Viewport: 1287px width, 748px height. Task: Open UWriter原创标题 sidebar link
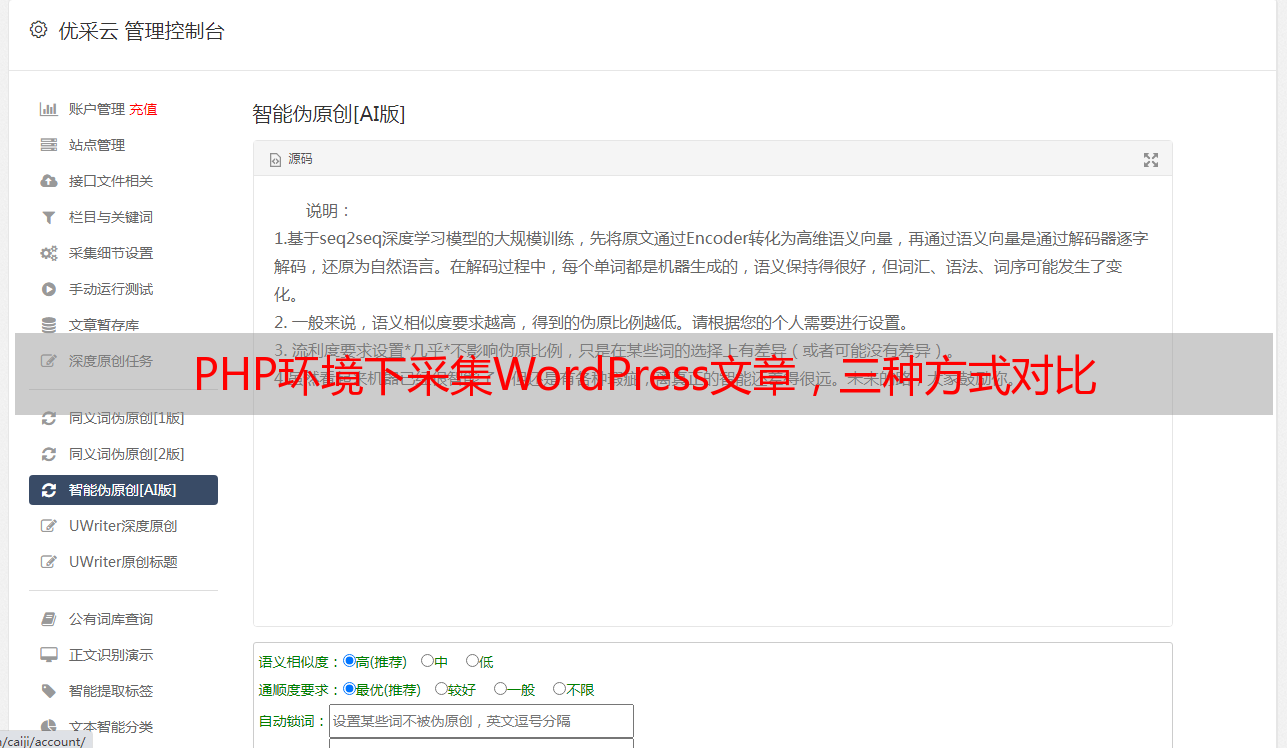pos(123,562)
